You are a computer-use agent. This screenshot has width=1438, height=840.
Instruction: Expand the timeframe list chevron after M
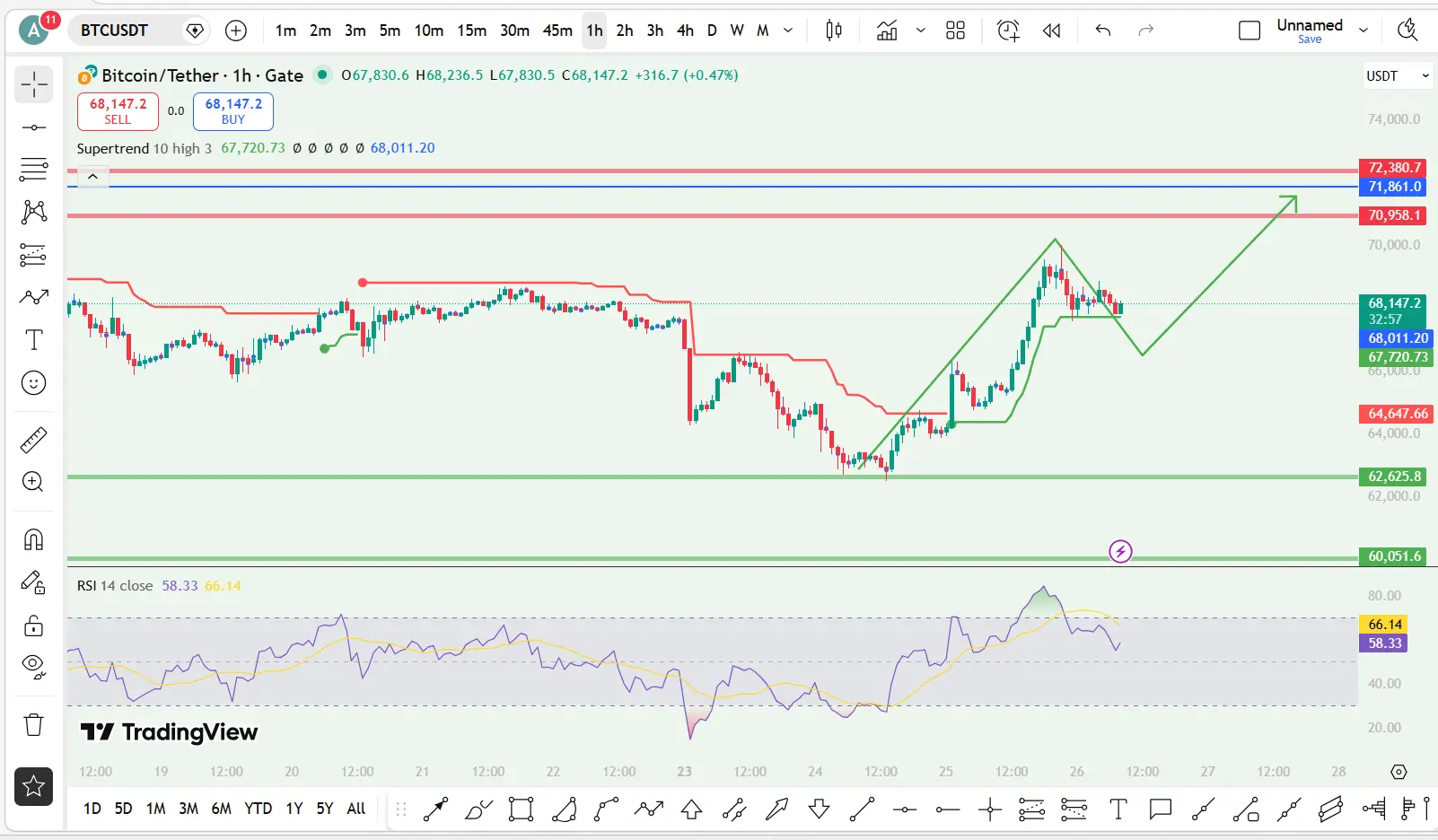click(788, 31)
